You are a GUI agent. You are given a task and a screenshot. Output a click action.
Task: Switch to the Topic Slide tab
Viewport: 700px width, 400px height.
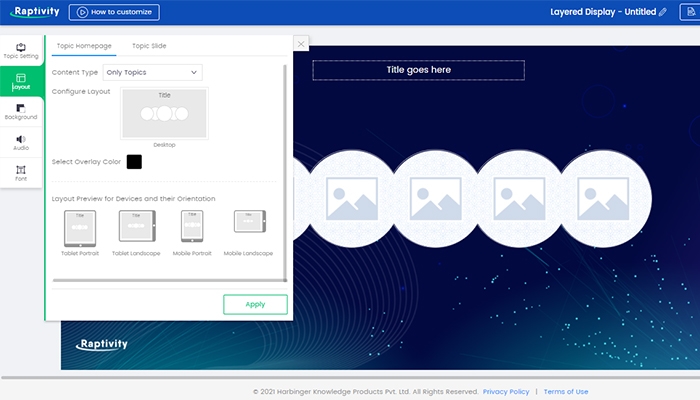[x=149, y=46]
